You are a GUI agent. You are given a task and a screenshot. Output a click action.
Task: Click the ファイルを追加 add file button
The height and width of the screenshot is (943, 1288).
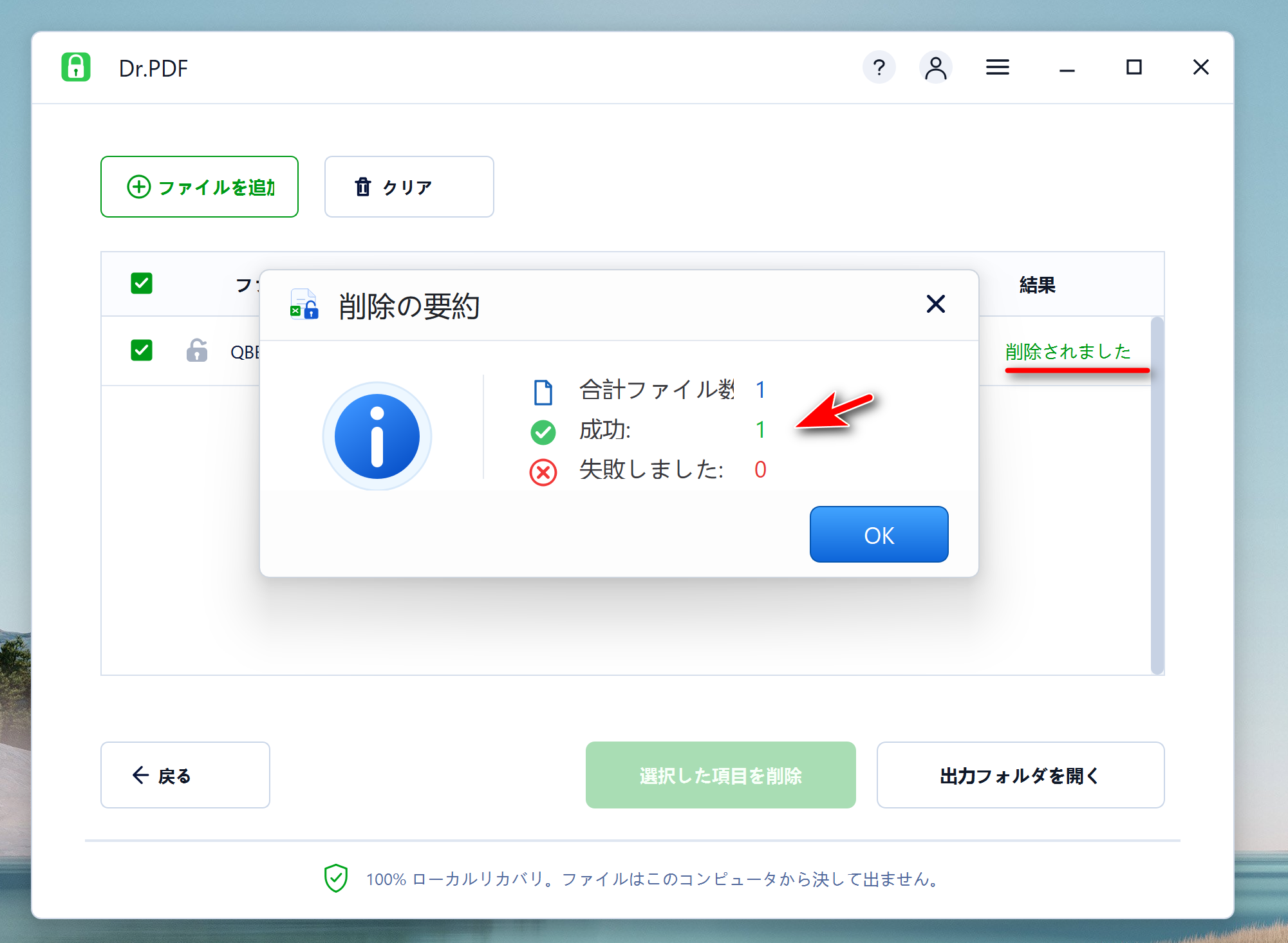[200, 187]
